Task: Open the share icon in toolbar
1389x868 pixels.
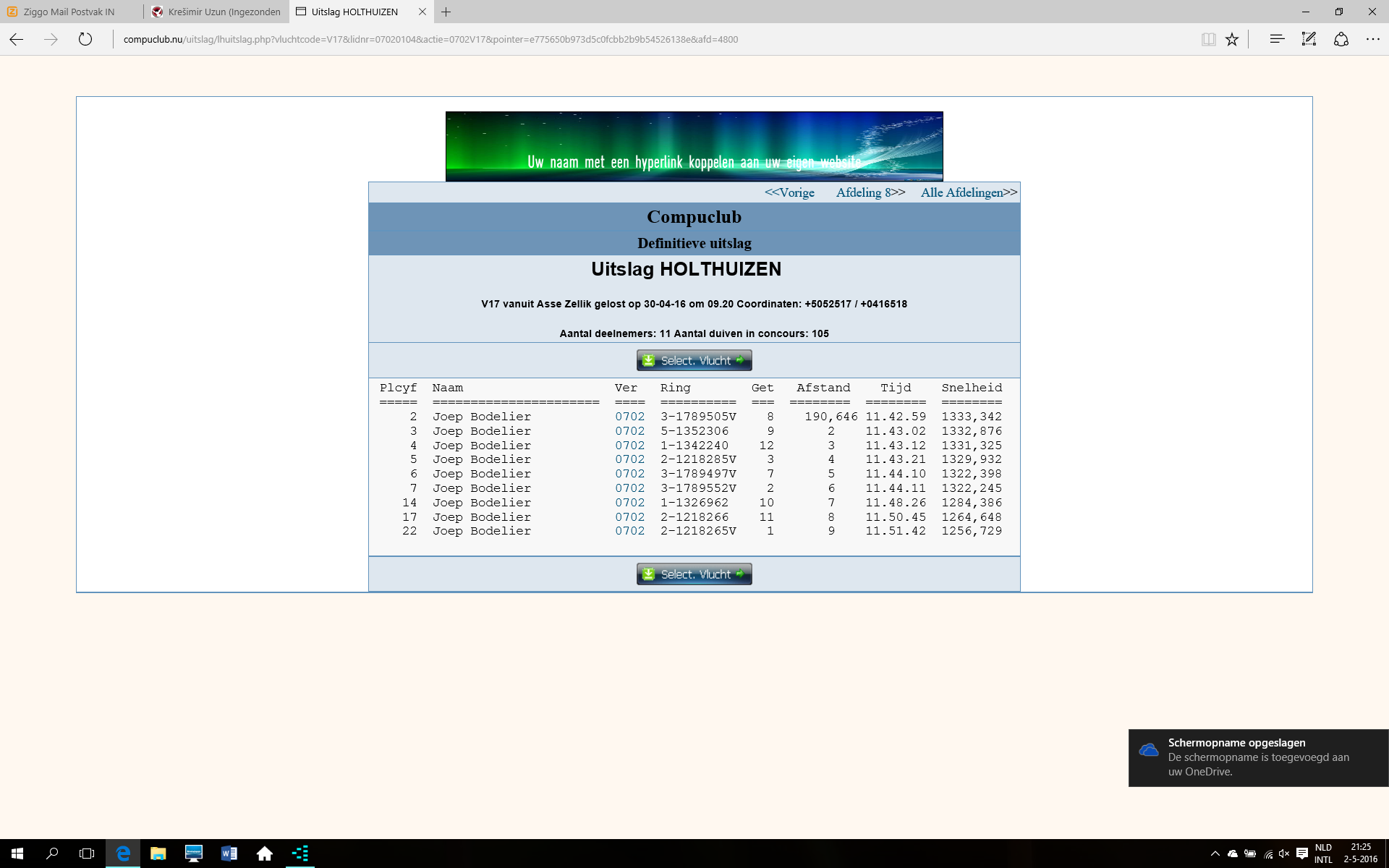Action: pyautogui.click(x=1341, y=39)
